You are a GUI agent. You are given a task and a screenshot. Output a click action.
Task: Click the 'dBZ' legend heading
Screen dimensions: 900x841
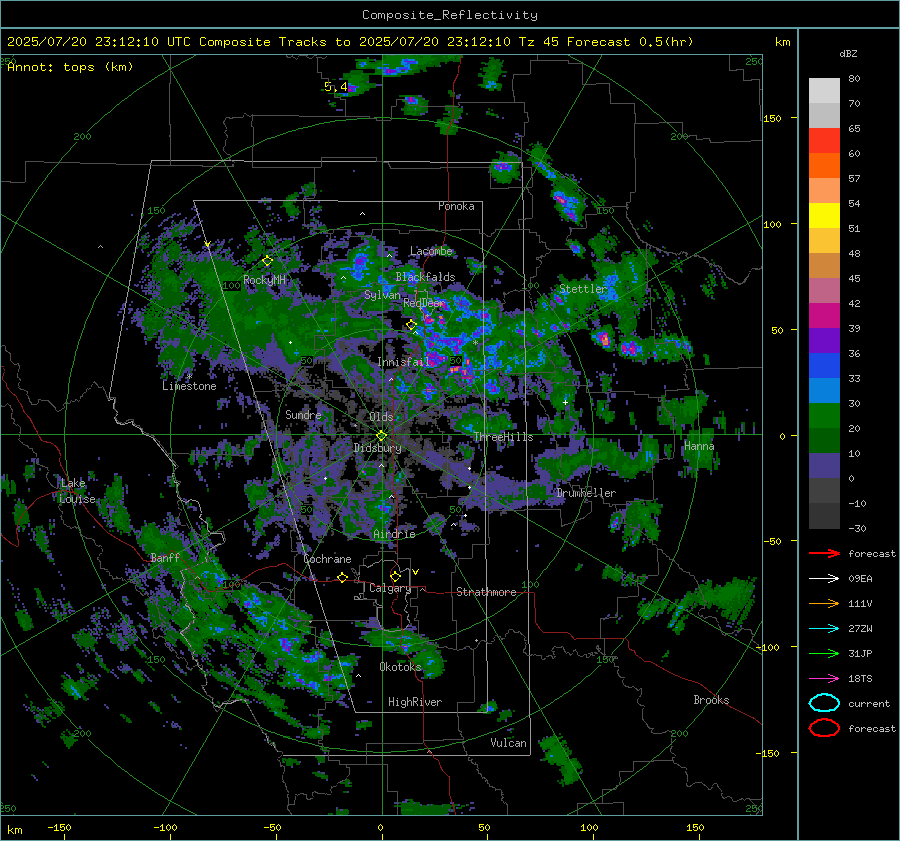(x=848, y=54)
